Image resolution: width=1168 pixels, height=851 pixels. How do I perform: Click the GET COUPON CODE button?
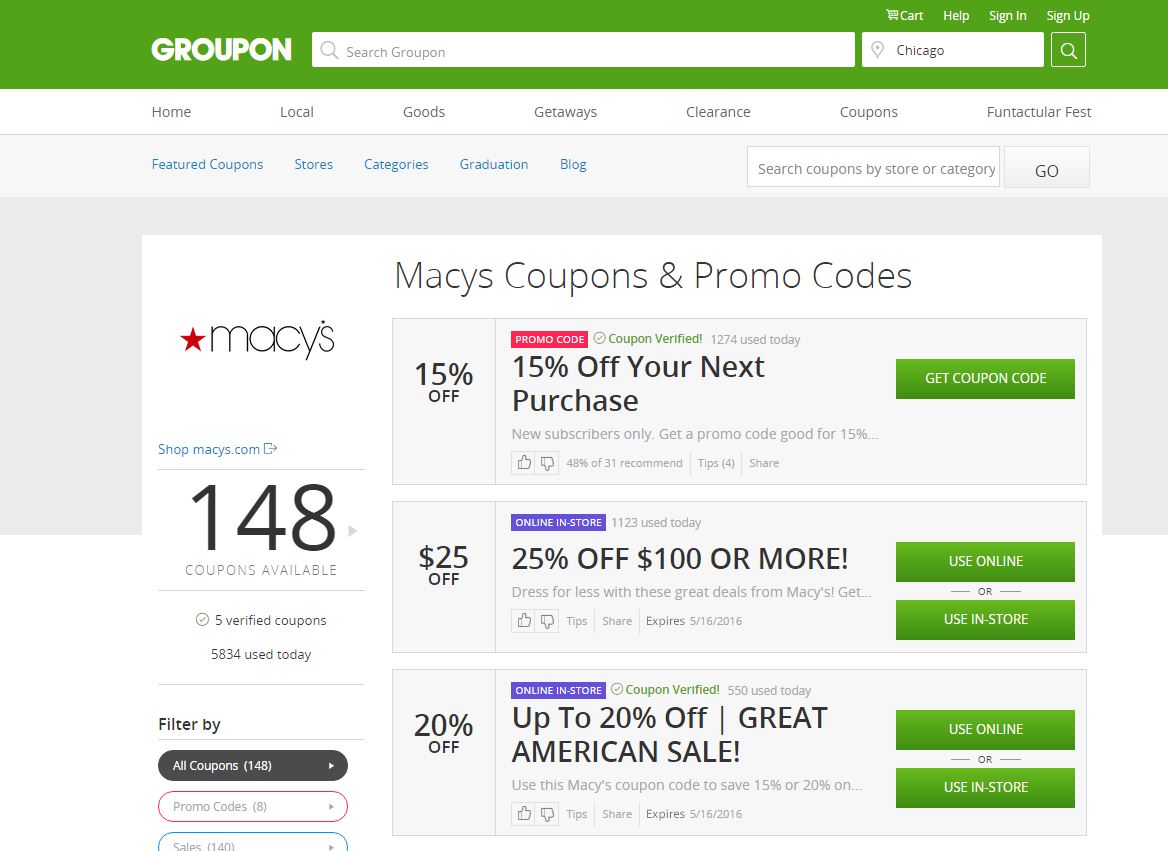tap(985, 379)
